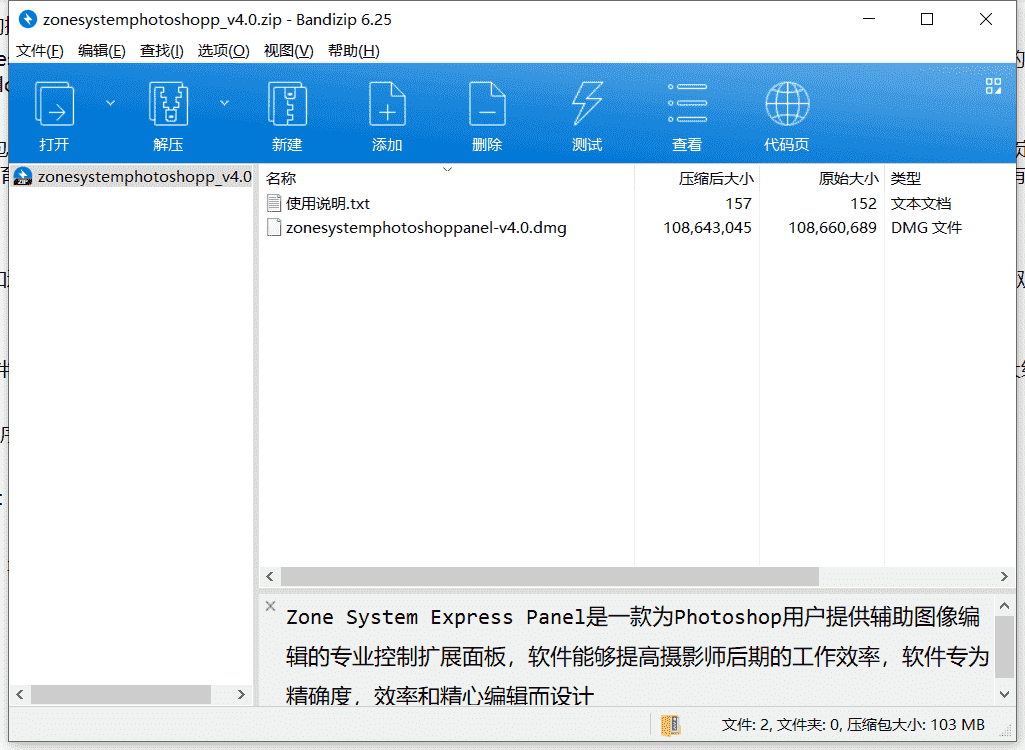Click the 文本文档 type cell
The width and height of the screenshot is (1025, 750).
point(920,203)
